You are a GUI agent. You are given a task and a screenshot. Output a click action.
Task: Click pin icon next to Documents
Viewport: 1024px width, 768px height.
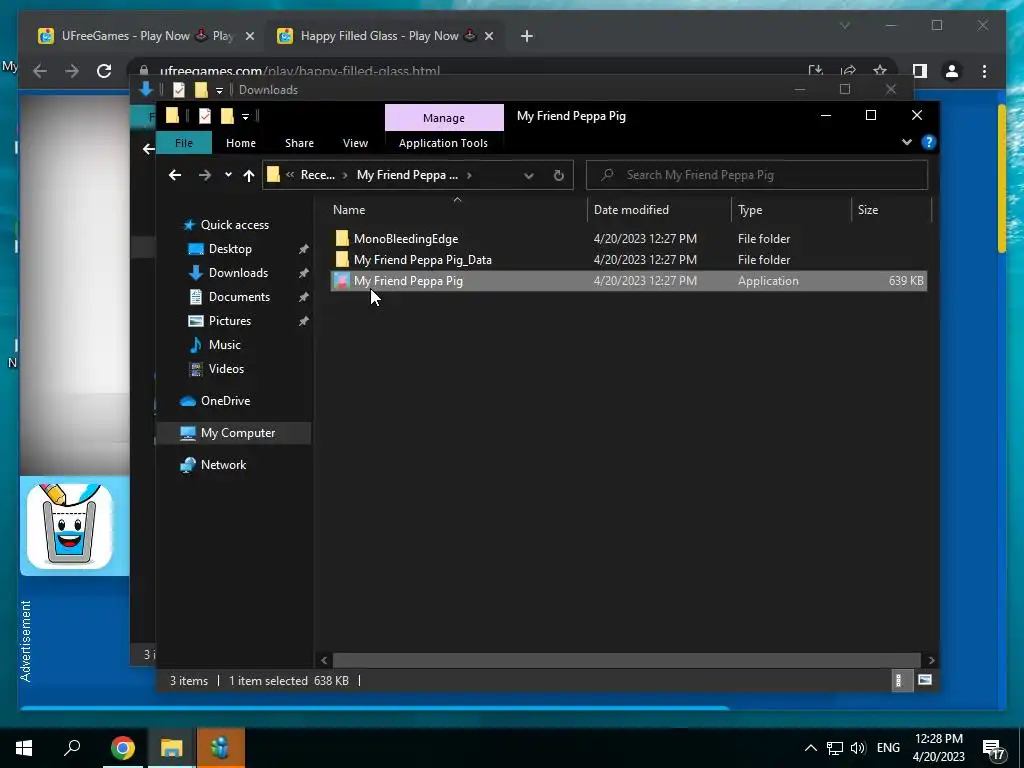[x=303, y=297]
